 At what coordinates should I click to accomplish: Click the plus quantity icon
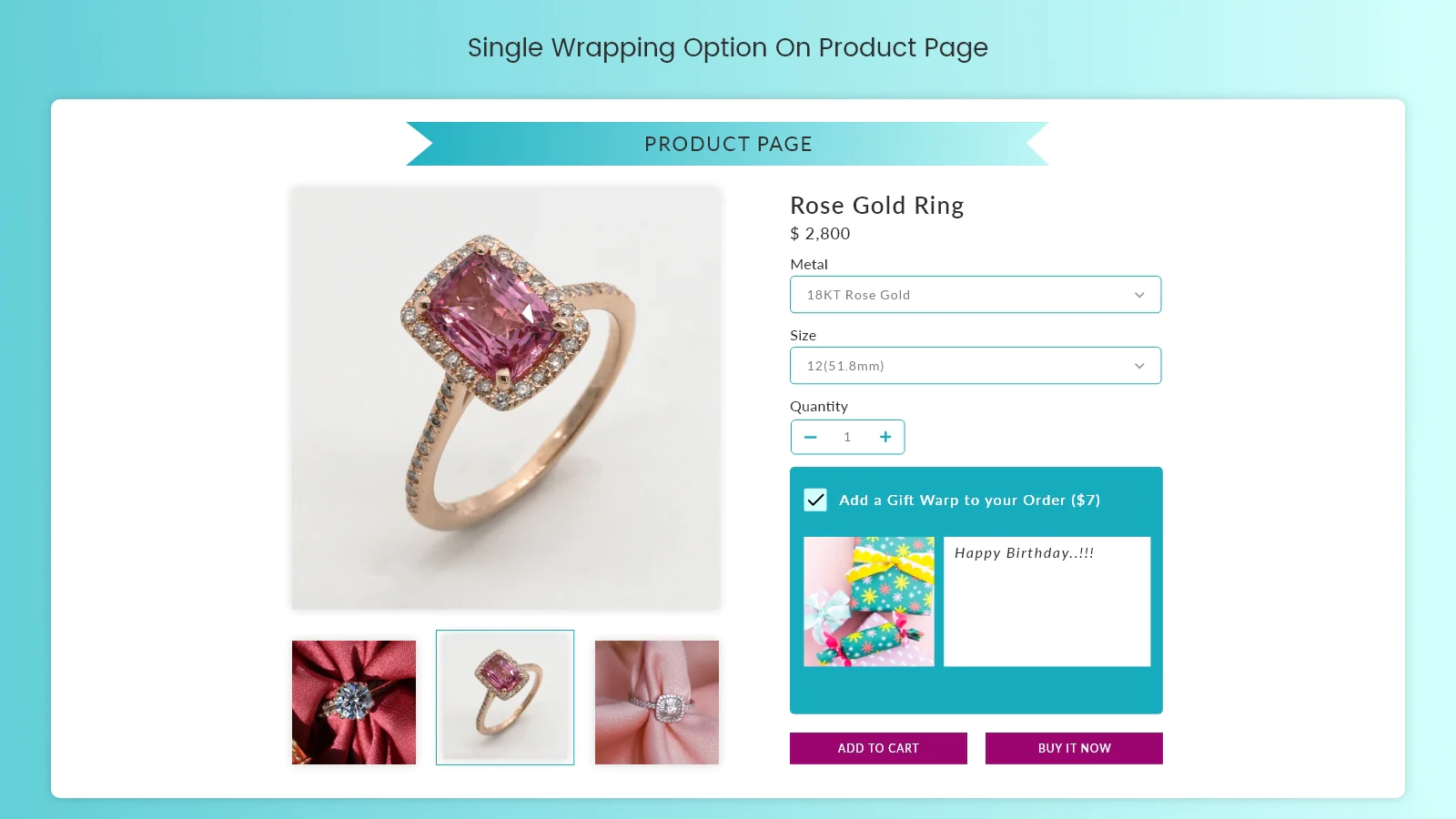pos(885,437)
